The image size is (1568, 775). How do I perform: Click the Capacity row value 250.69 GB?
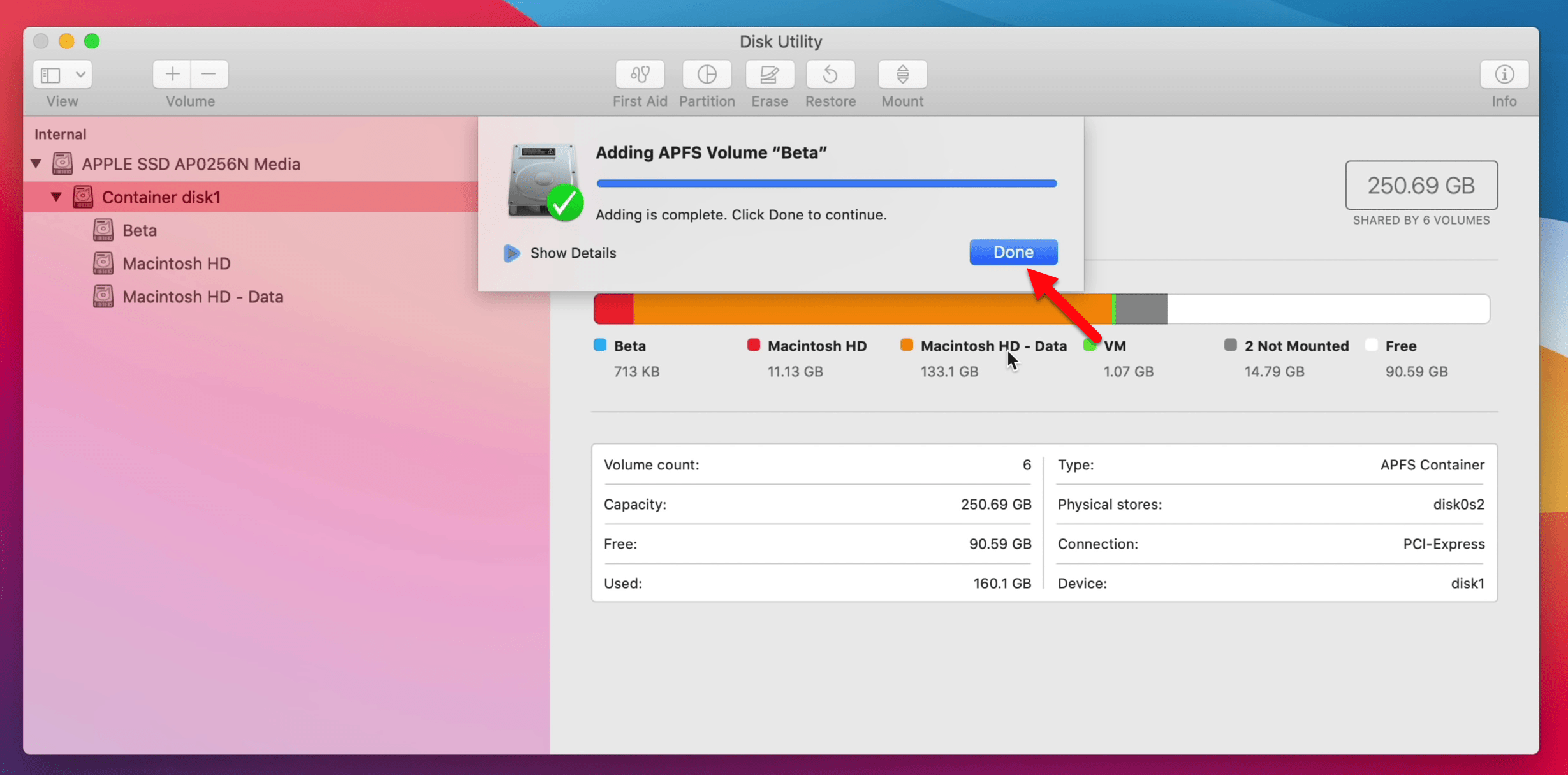pyautogui.click(x=996, y=505)
